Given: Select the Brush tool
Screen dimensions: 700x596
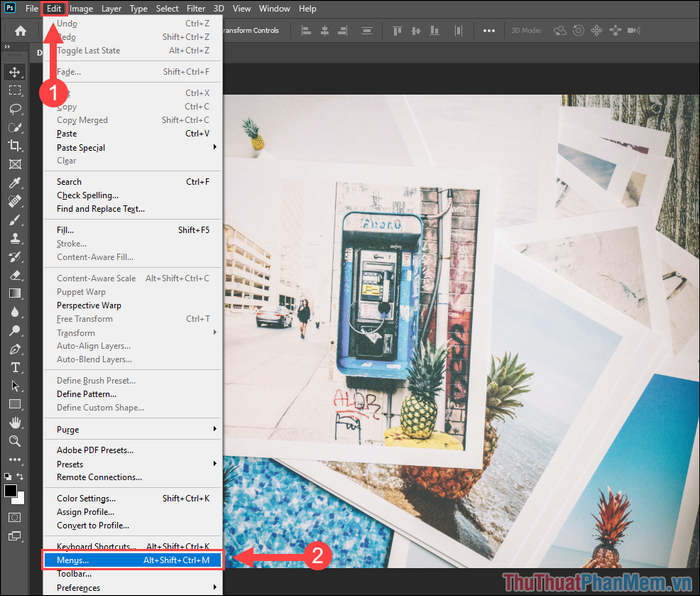Looking at the screenshot, I should click(15, 219).
